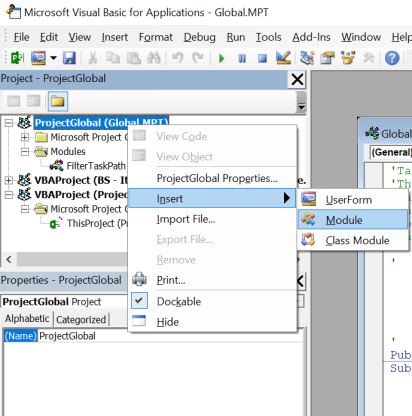Open Properties Window toolbar icon
The height and width of the screenshot is (416, 412).
tap(327, 58)
